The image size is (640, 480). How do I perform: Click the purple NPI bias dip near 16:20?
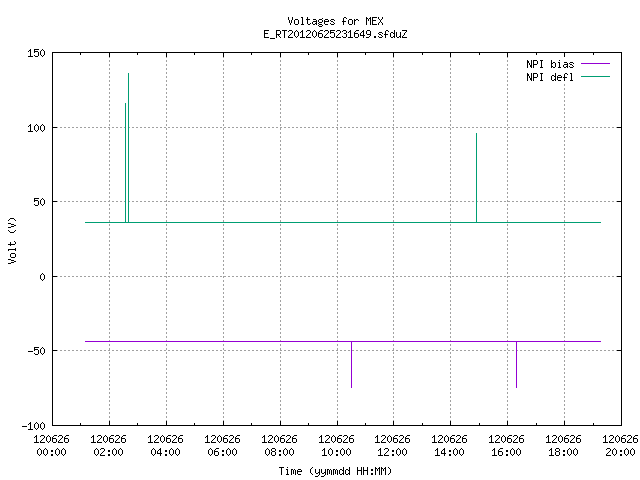[516, 364]
